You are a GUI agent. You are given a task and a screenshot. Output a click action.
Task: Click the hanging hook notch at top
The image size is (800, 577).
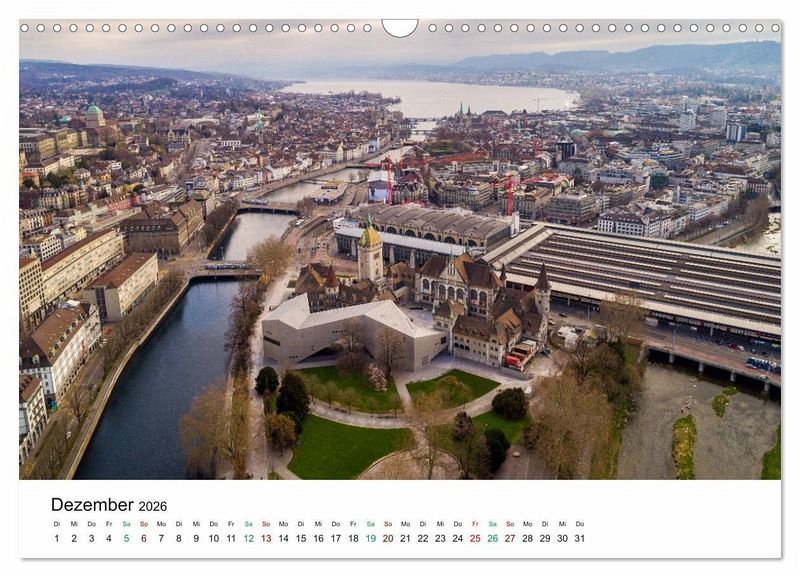[400, 27]
